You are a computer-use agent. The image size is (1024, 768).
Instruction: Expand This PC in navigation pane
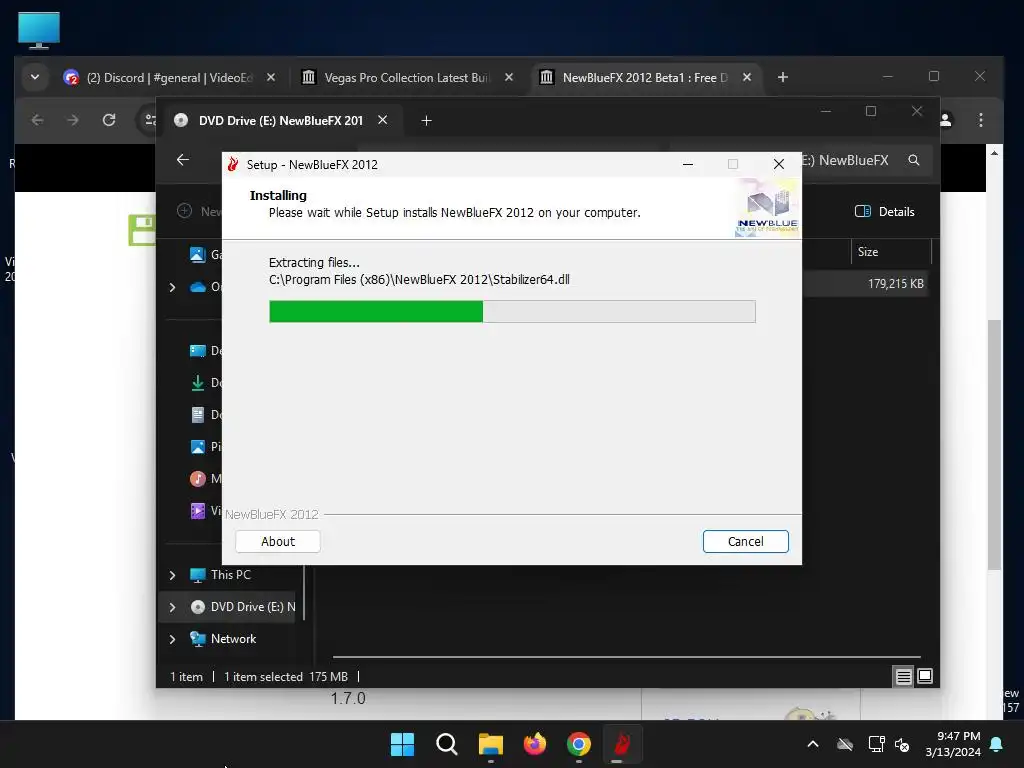point(172,575)
